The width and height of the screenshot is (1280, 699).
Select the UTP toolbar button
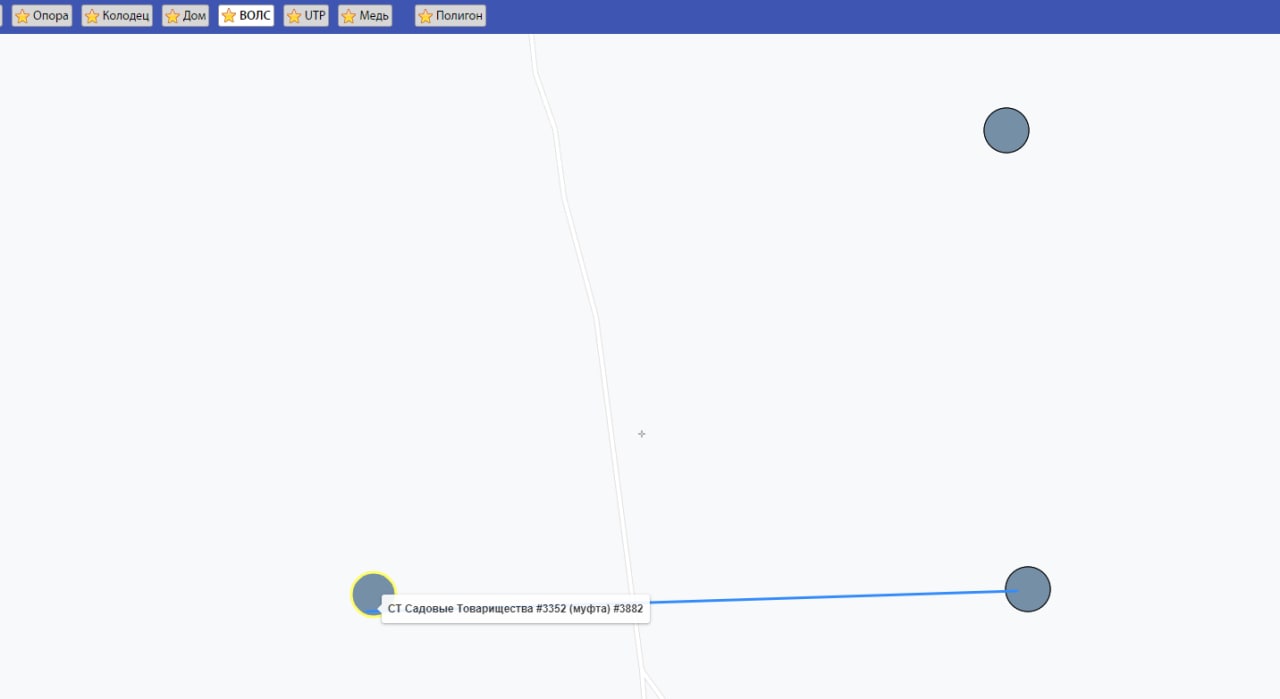[x=306, y=16]
